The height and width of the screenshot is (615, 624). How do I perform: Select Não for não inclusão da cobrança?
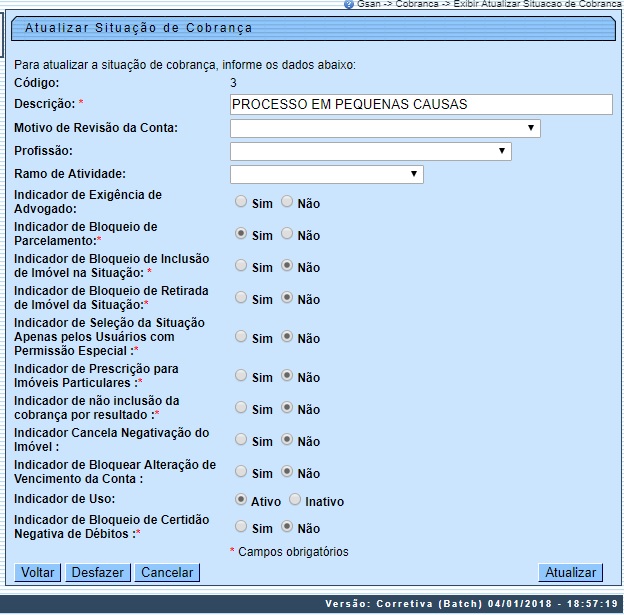click(287, 407)
